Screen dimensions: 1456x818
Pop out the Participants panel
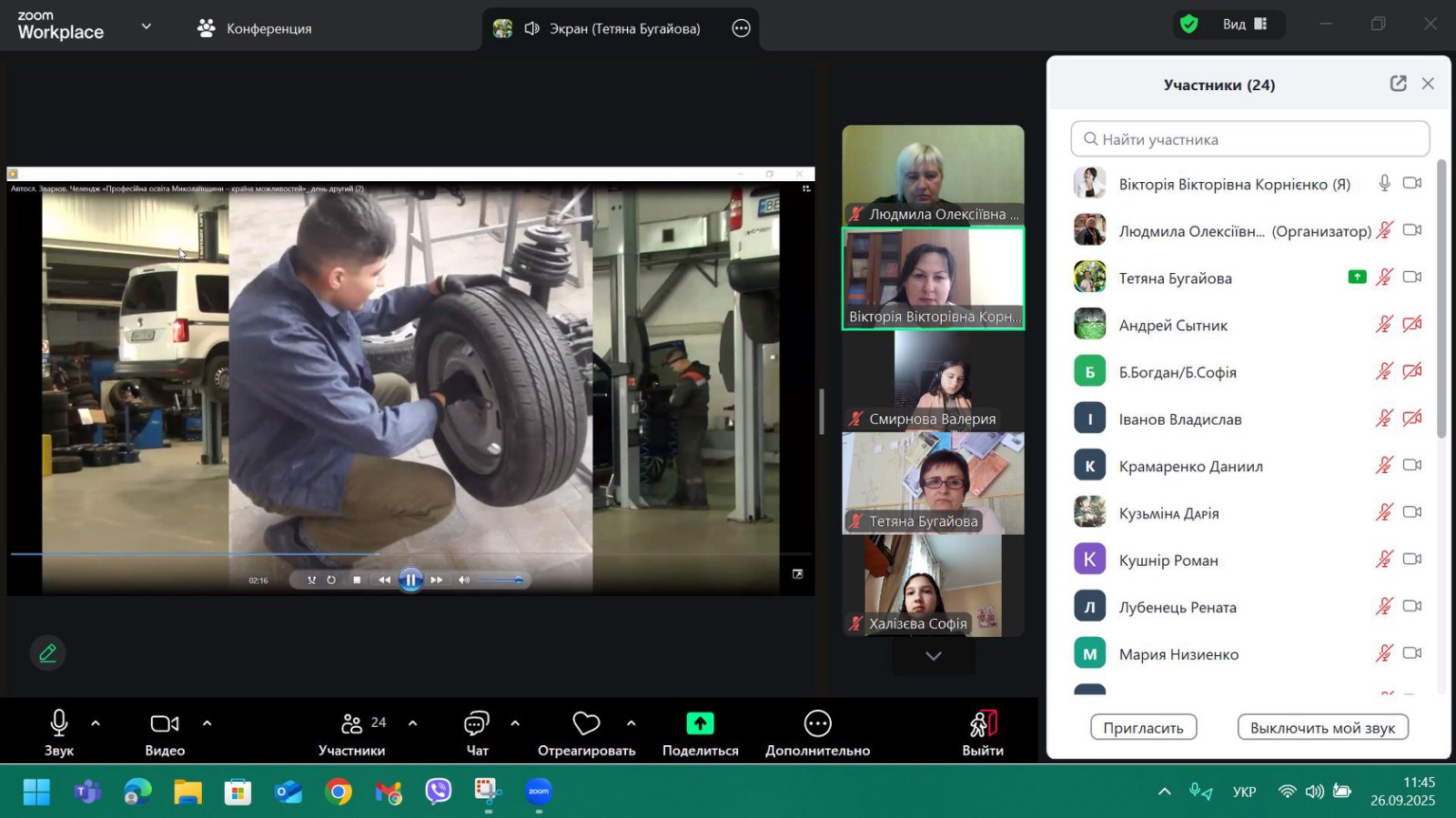[1398, 84]
